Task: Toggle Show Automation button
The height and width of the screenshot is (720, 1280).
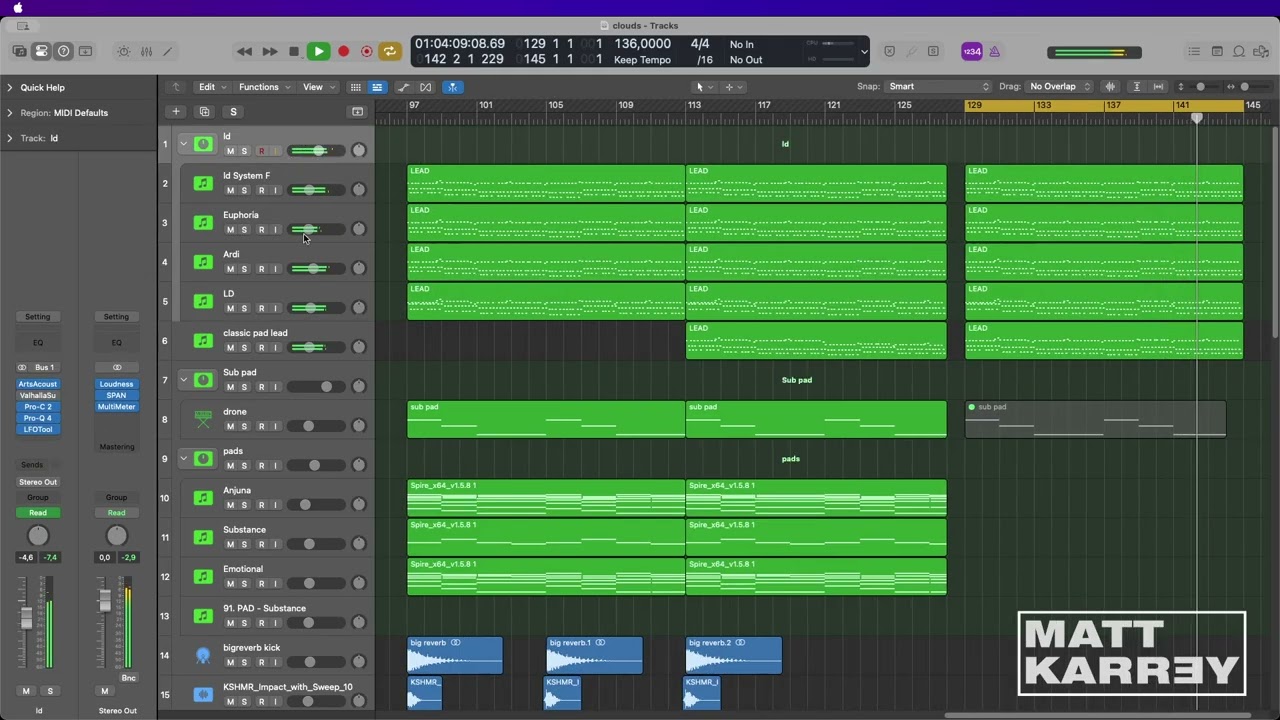Action: click(x=403, y=87)
